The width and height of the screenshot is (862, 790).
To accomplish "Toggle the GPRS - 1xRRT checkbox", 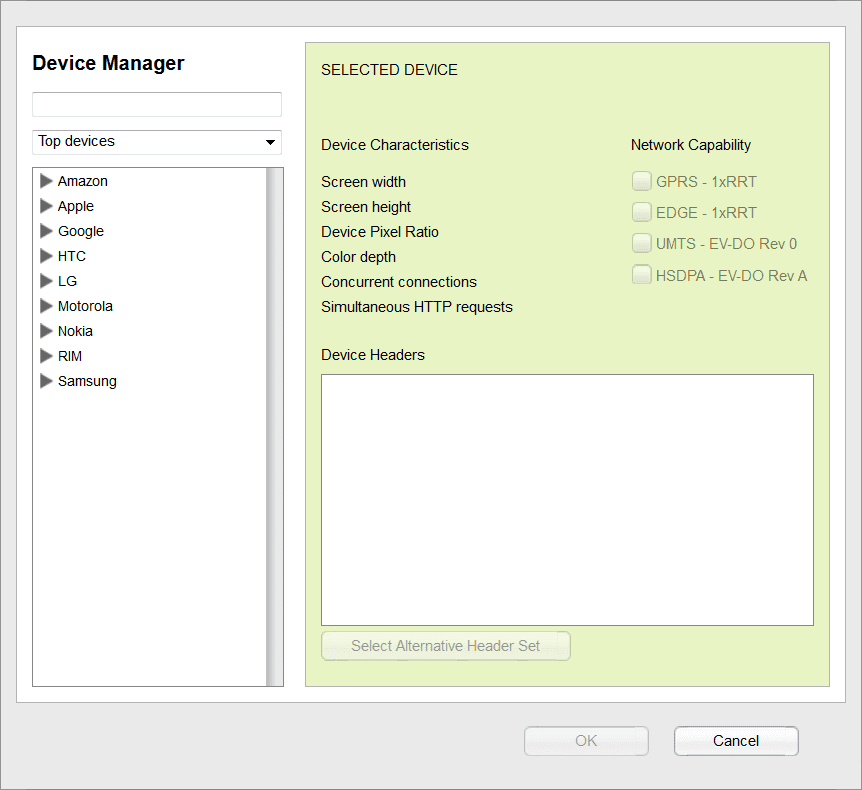I will coord(641,181).
